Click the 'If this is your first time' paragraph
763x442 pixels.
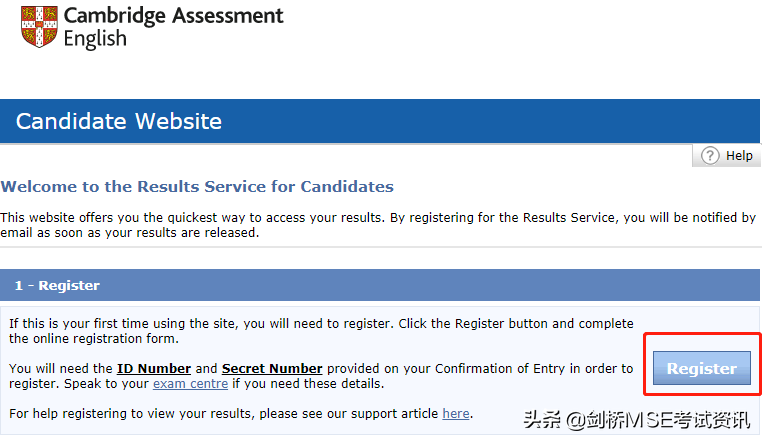(x=321, y=331)
